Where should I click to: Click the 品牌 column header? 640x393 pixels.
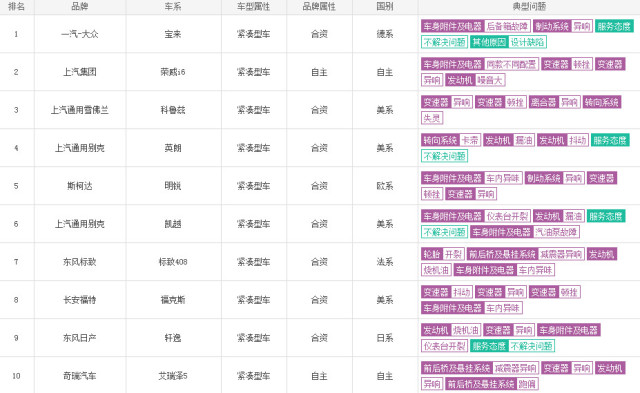[80, 7]
